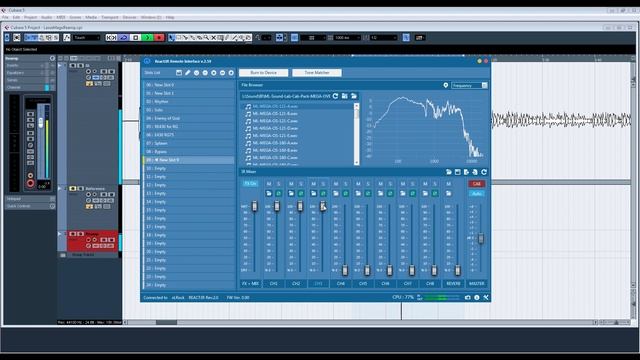Open CH2 folder icon to load an IR

point(291,193)
